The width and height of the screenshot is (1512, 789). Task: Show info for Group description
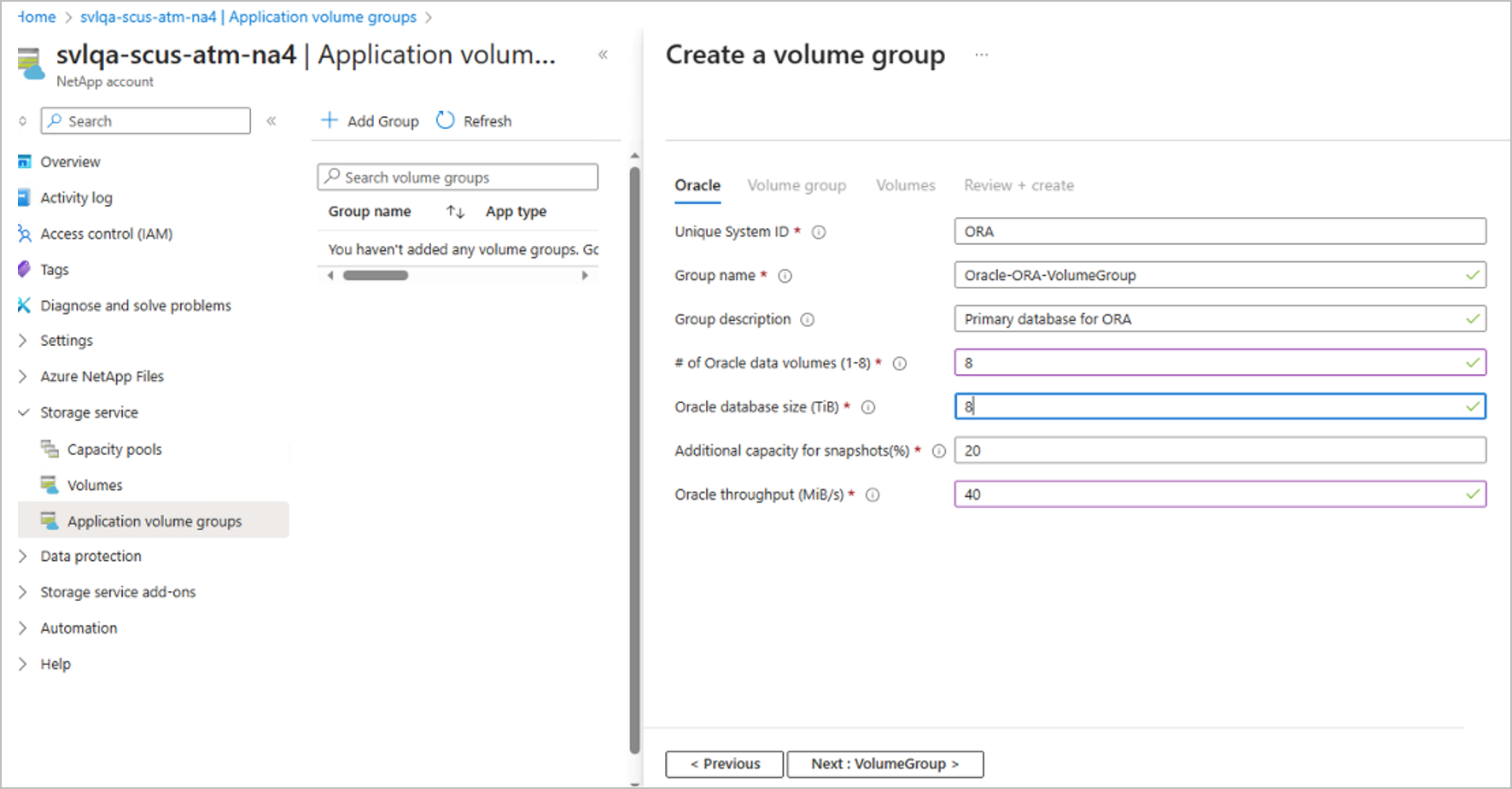coord(808,319)
